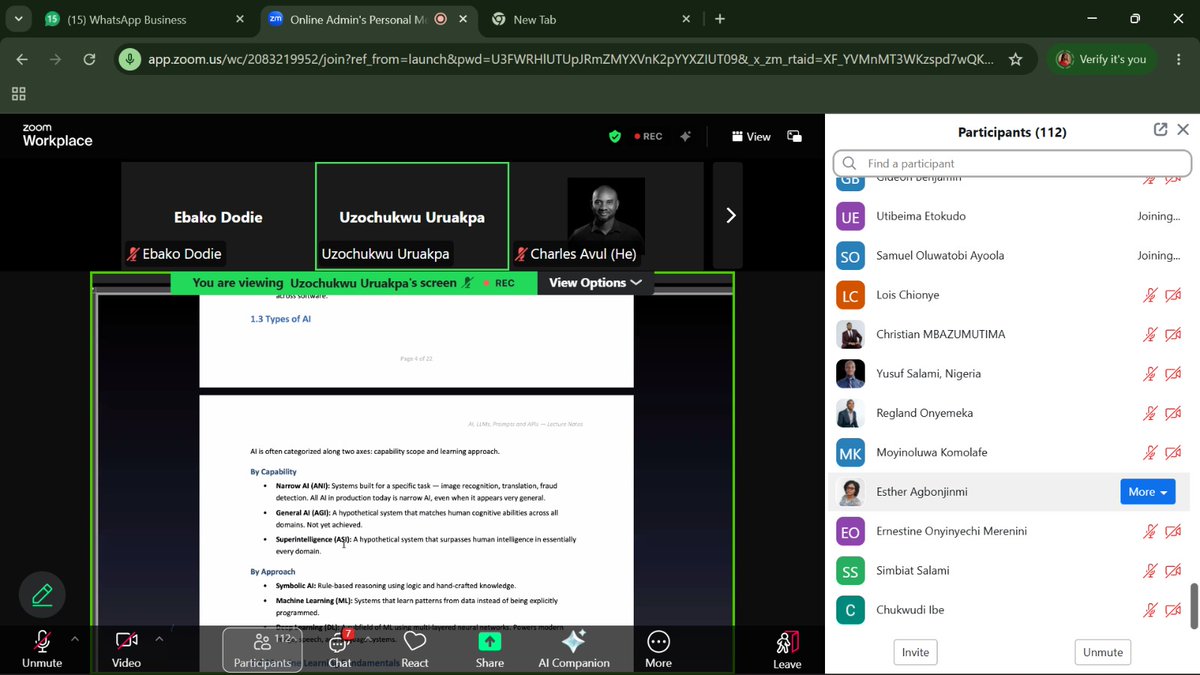Open the More ellipsis toolbar icon
Screen dimensions: 1200x675
tap(658, 641)
